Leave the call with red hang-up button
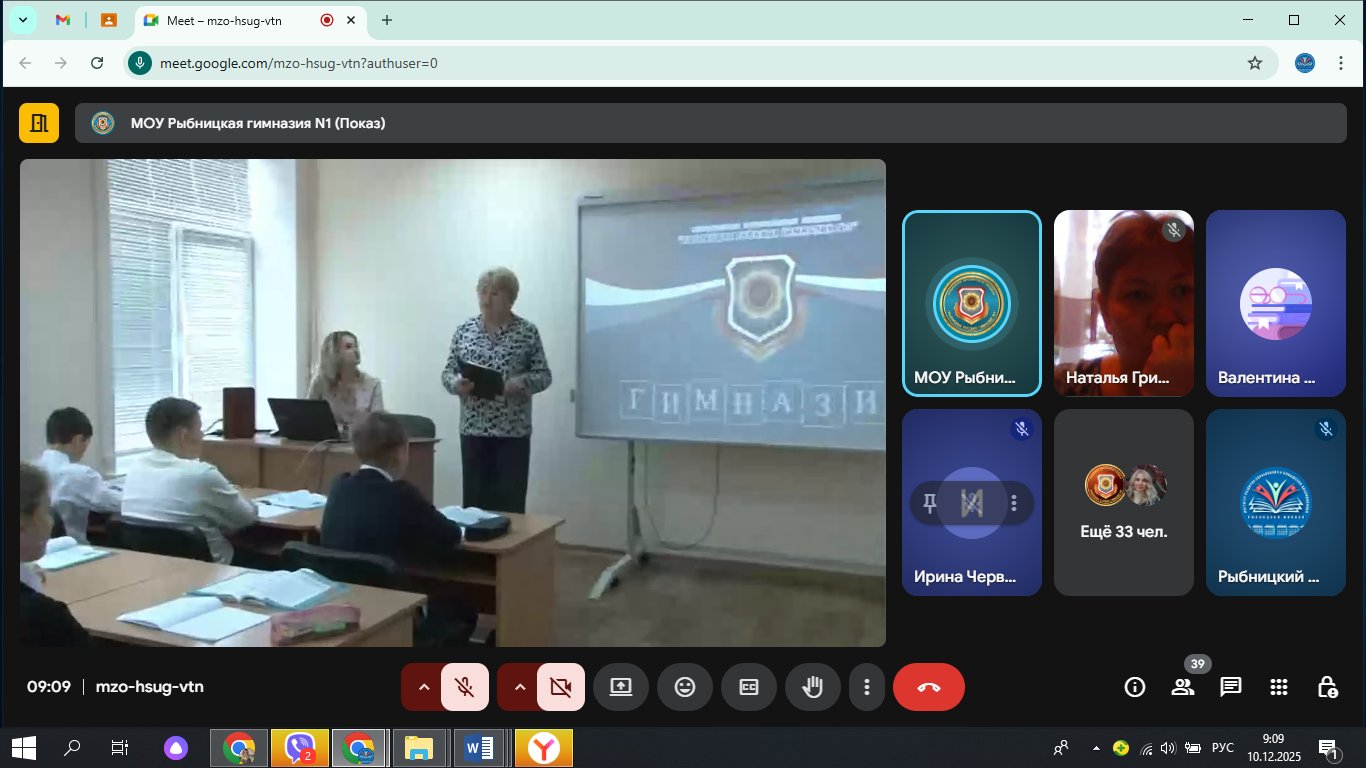1366x768 pixels. pos(928,687)
